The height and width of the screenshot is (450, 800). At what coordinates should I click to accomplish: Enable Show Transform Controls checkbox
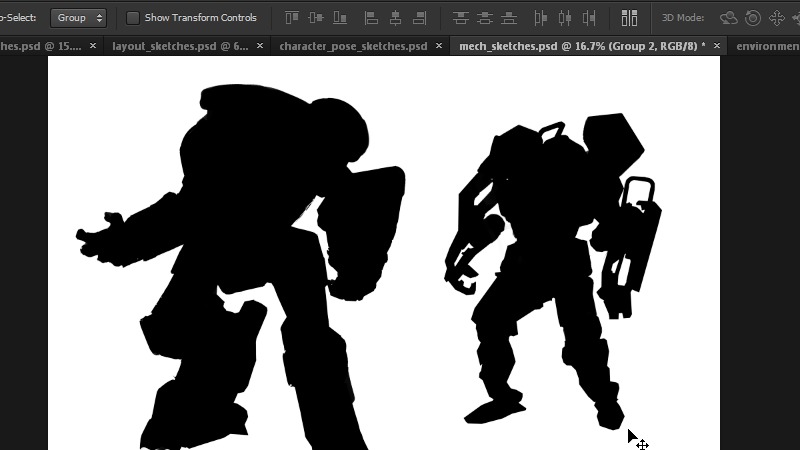pos(133,18)
